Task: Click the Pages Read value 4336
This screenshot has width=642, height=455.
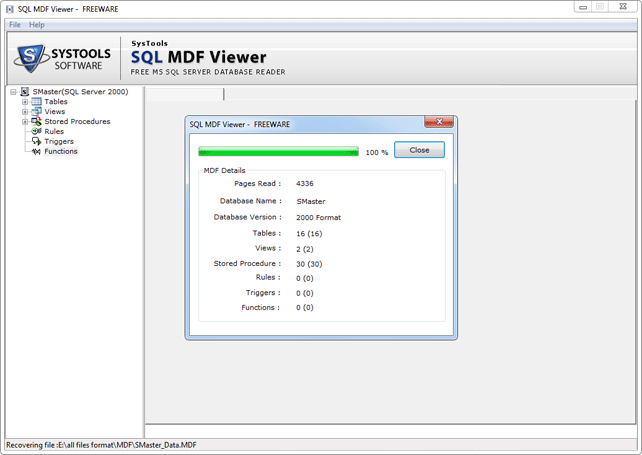Action: pyautogui.click(x=305, y=183)
